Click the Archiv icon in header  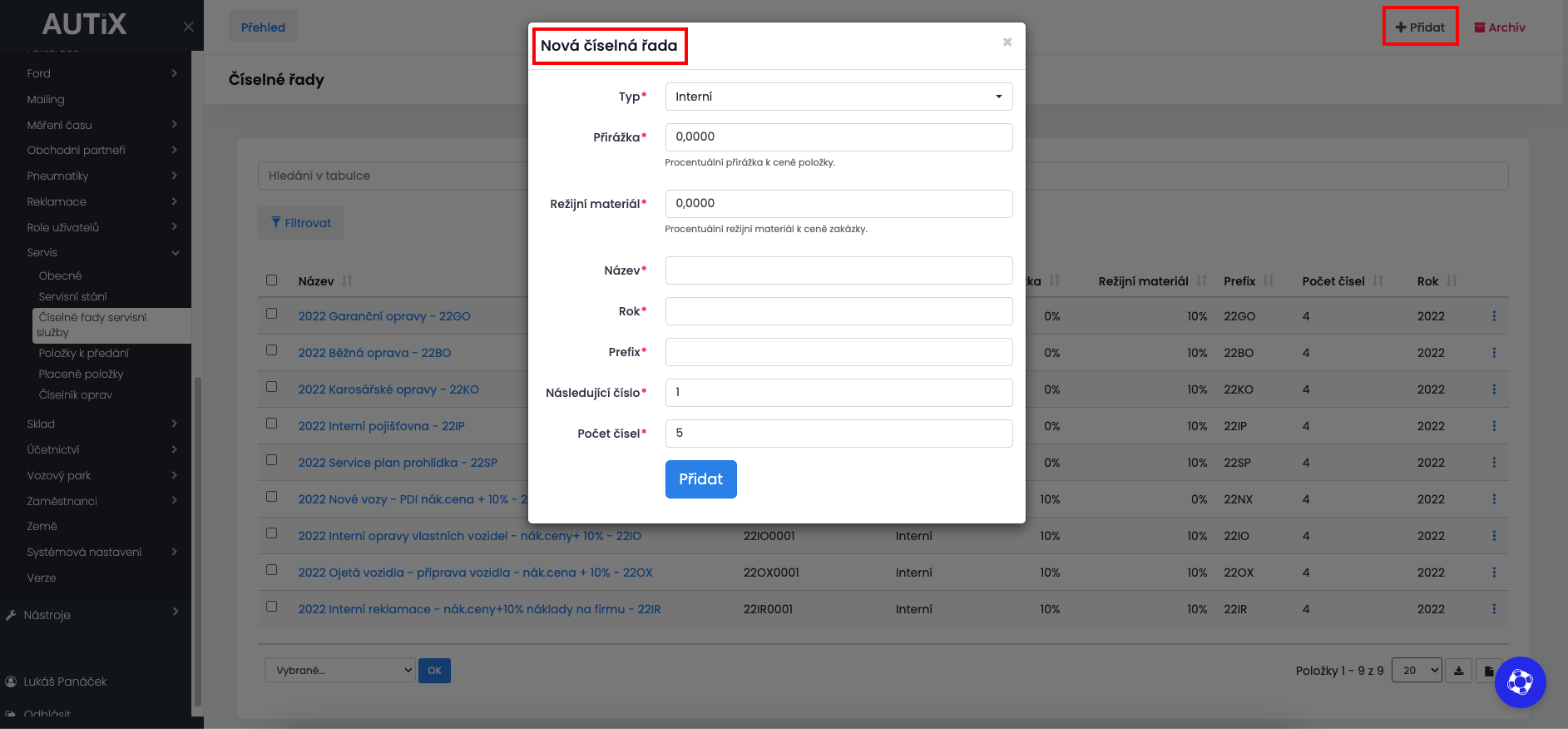click(1480, 27)
